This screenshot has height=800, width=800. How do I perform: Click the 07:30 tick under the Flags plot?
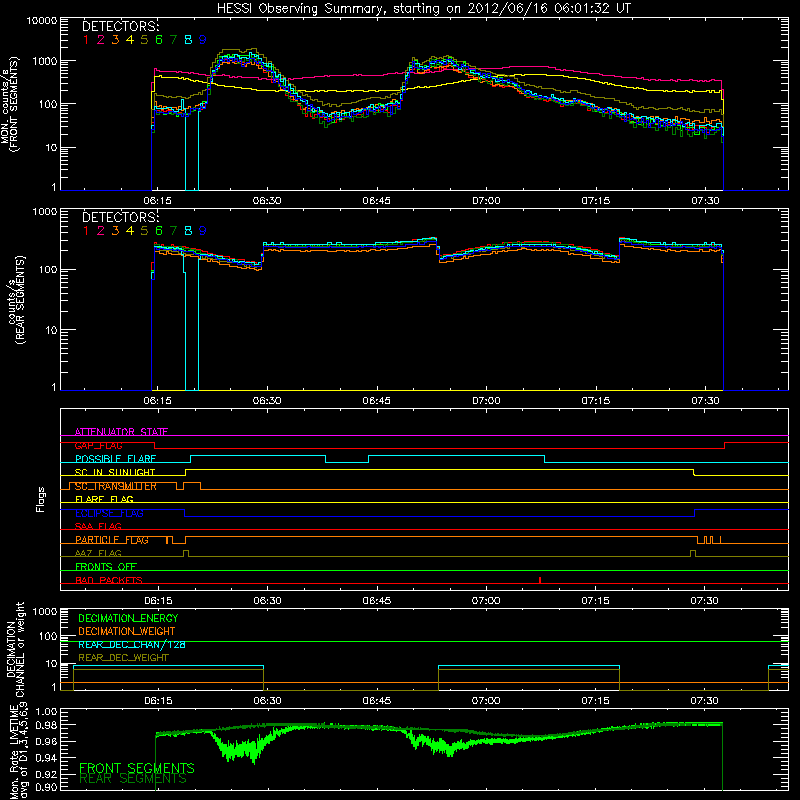705,601
